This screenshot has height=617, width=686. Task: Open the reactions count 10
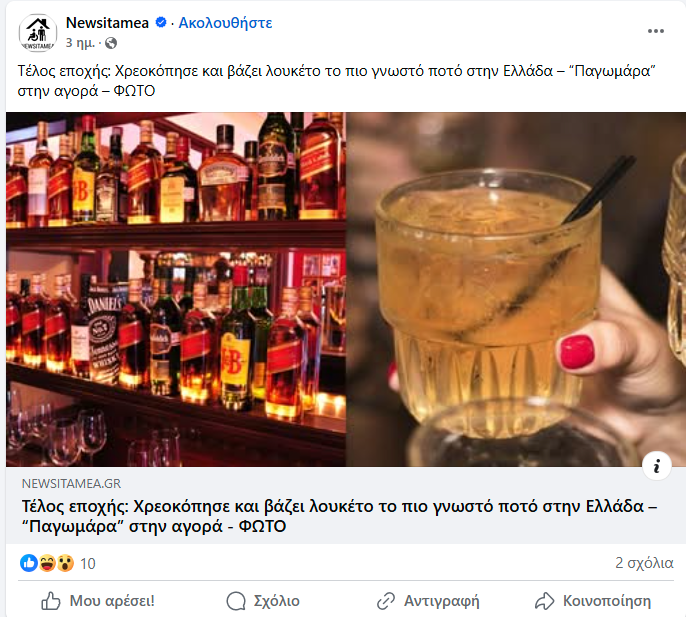pos(88,564)
